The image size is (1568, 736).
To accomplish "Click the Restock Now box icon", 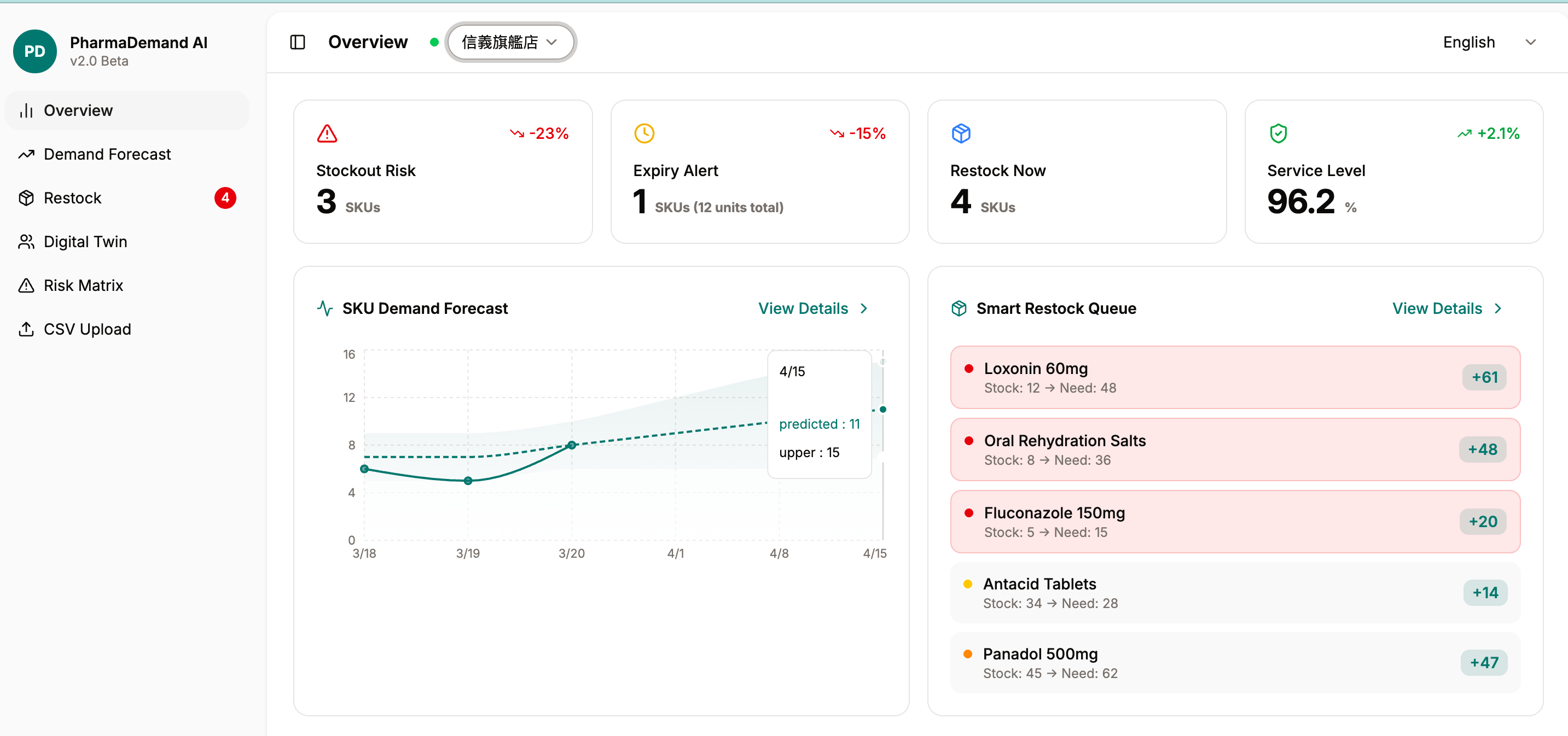I will (961, 133).
